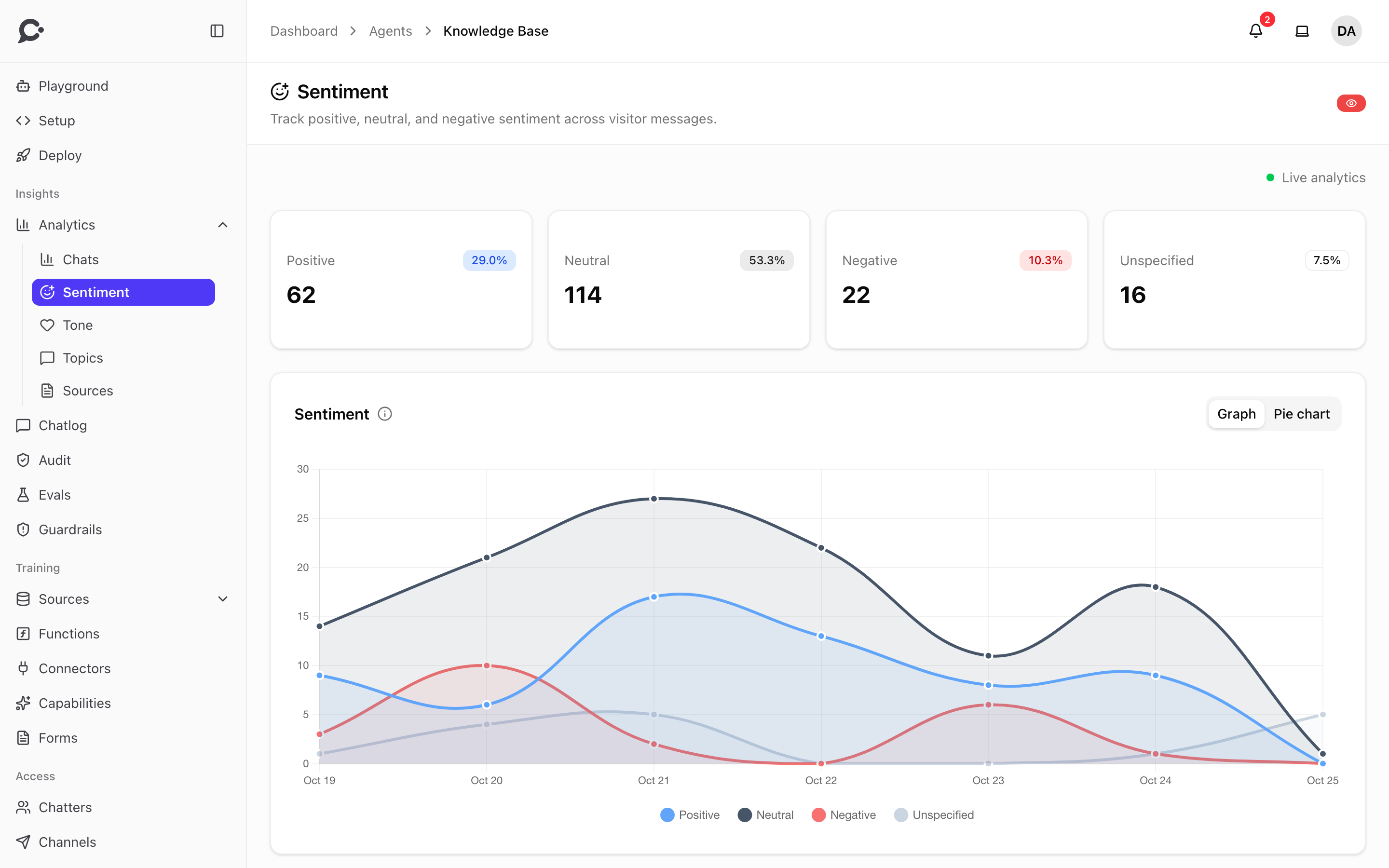The width and height of the screenshot is (1389, 868).
Task: Toggle the red eye visibility button
Action: [1351, 103]
